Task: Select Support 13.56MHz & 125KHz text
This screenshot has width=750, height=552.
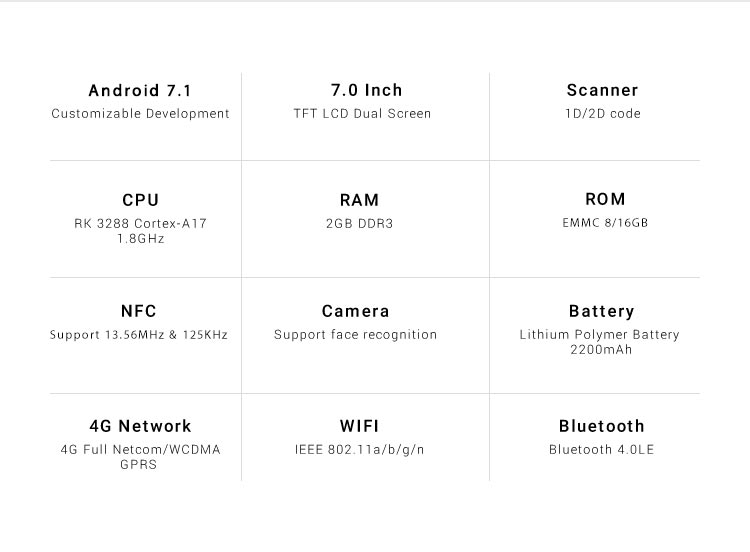Action: pyautogui.click(x=138, y=334)
